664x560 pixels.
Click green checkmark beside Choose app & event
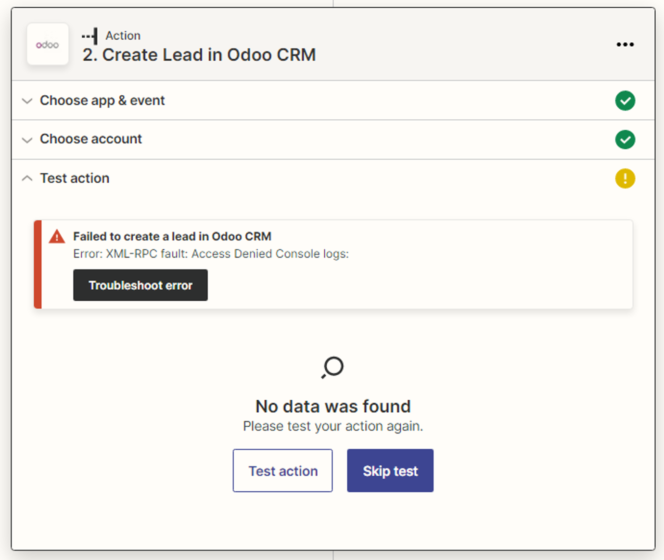[x=625, y=101]
